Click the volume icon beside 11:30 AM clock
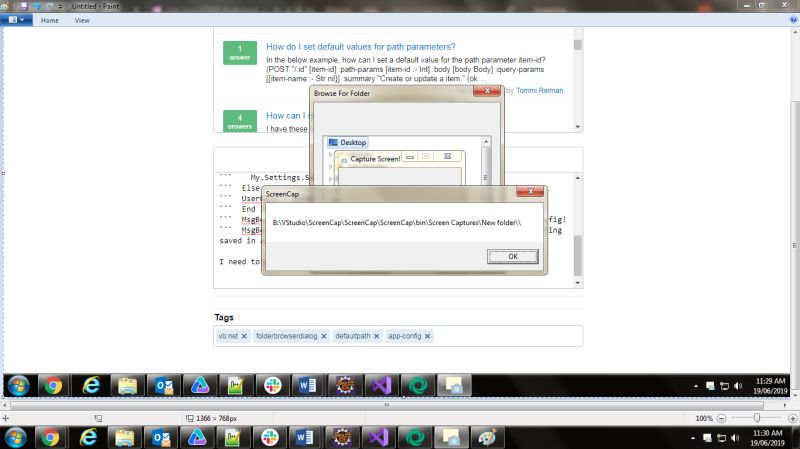The image size is (800, 449). tap(735, 438)
